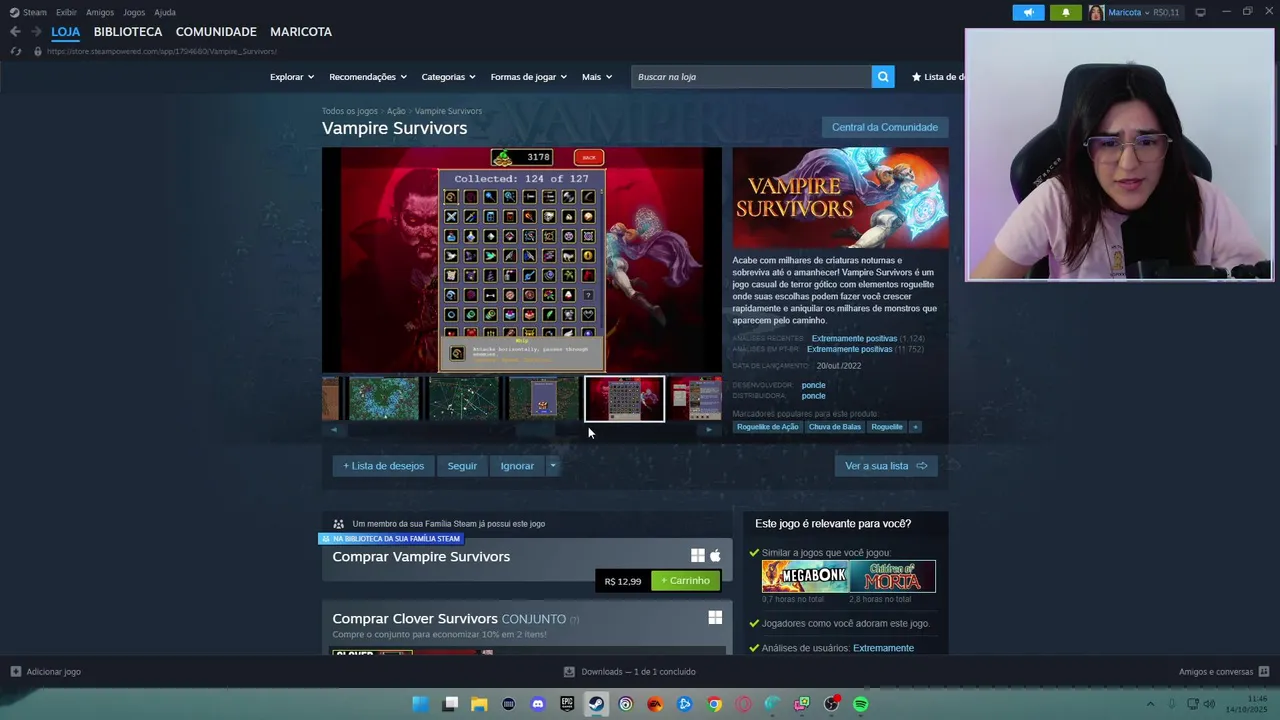The height and width of the screenshot is (720, 1280).
Task: Open Google Chrome from the taskbar
Action: click(x=714, y=704)
